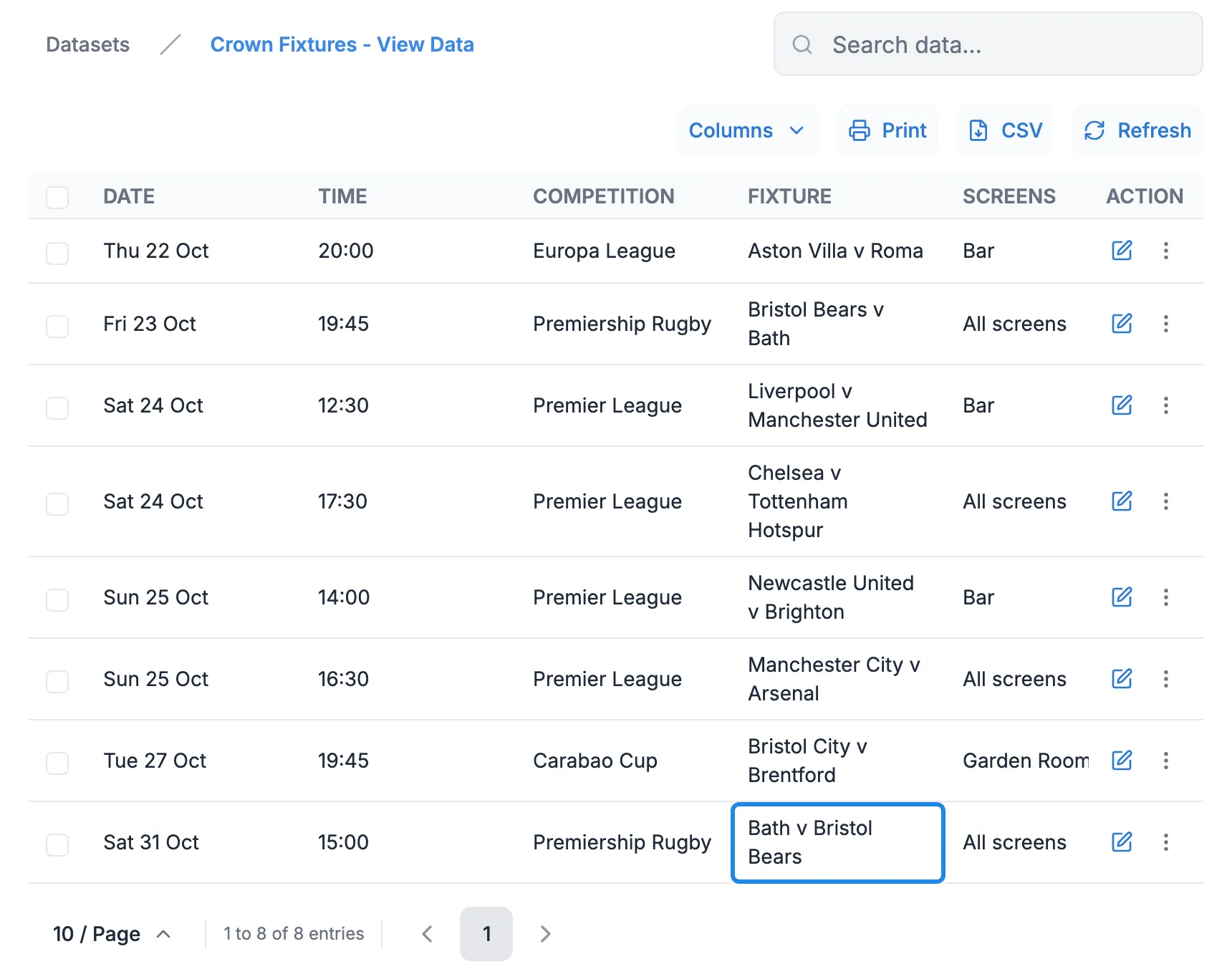The height and width of the screenshot is (974, 1232).
Task: Export data with the CSV button
Action: [1005, 130]
